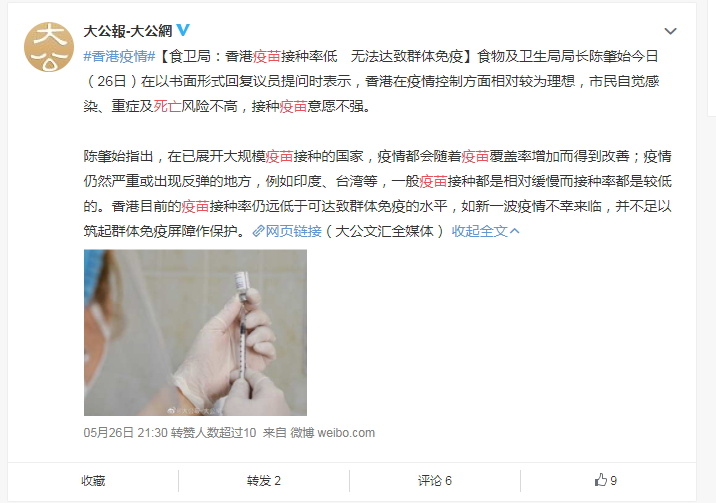Click the 微博 weibo.com source link

pos(332,433)
